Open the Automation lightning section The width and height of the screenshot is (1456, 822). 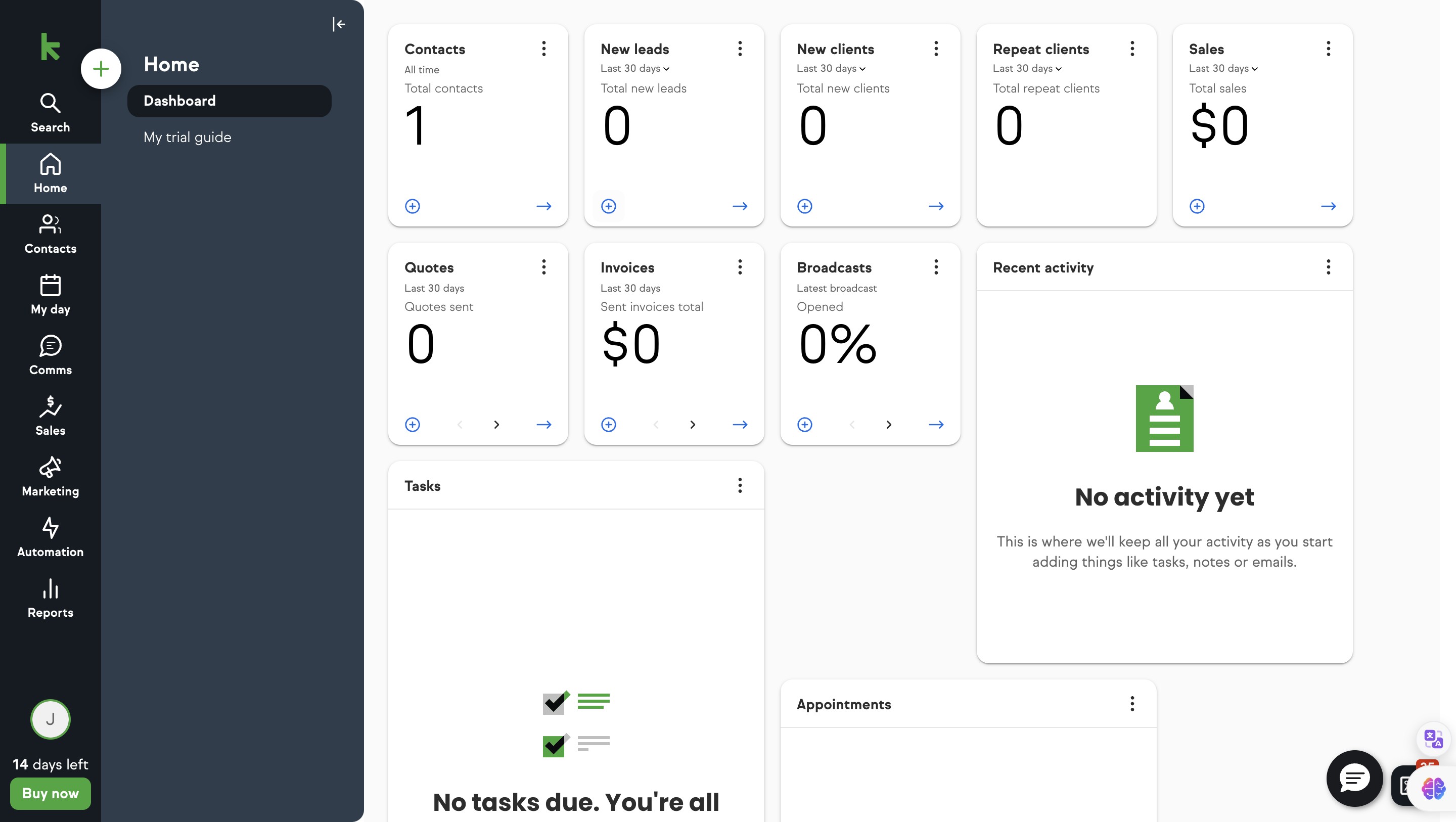[x=51, y=537]
